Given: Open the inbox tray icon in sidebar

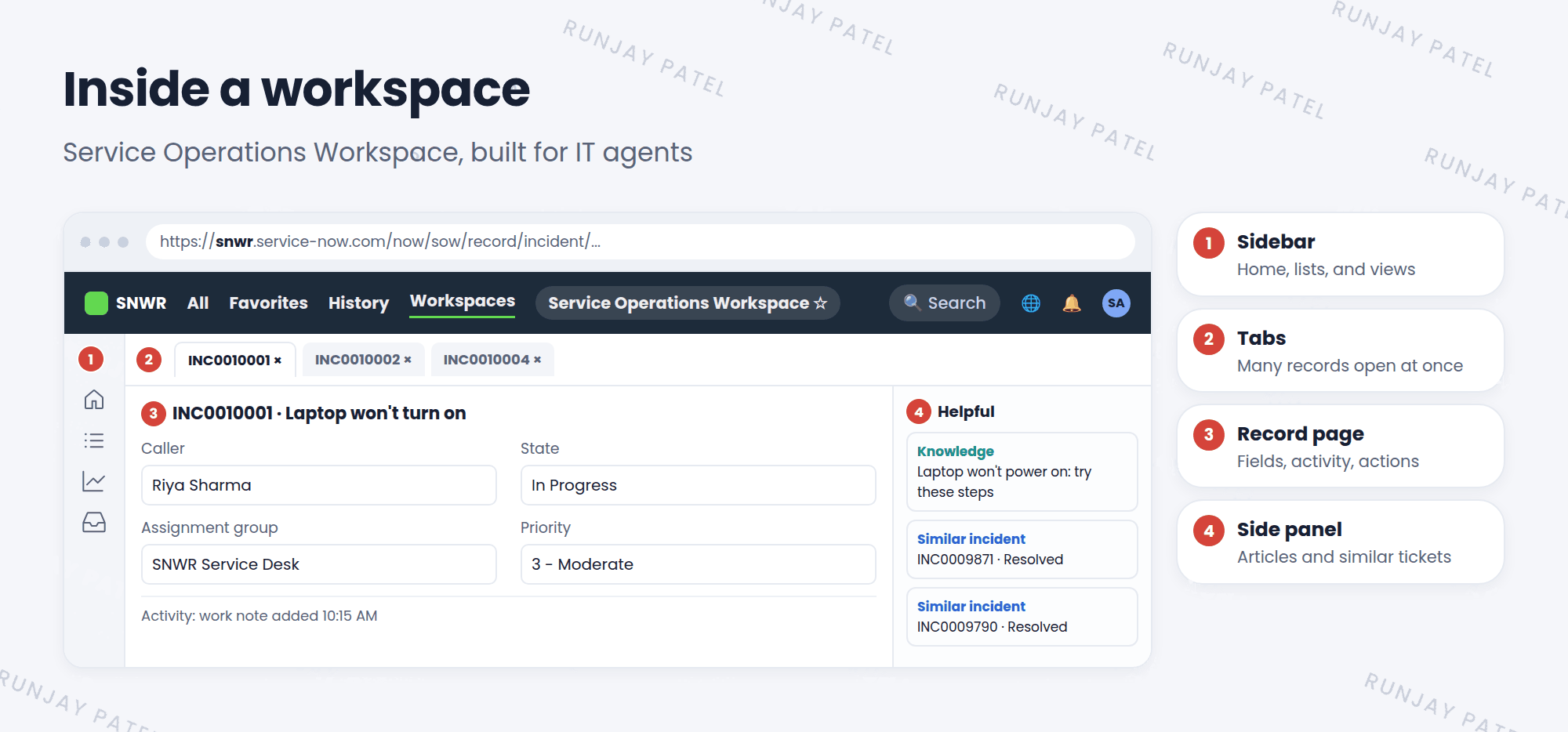Looking at the screenshot, I should point(94,522).
